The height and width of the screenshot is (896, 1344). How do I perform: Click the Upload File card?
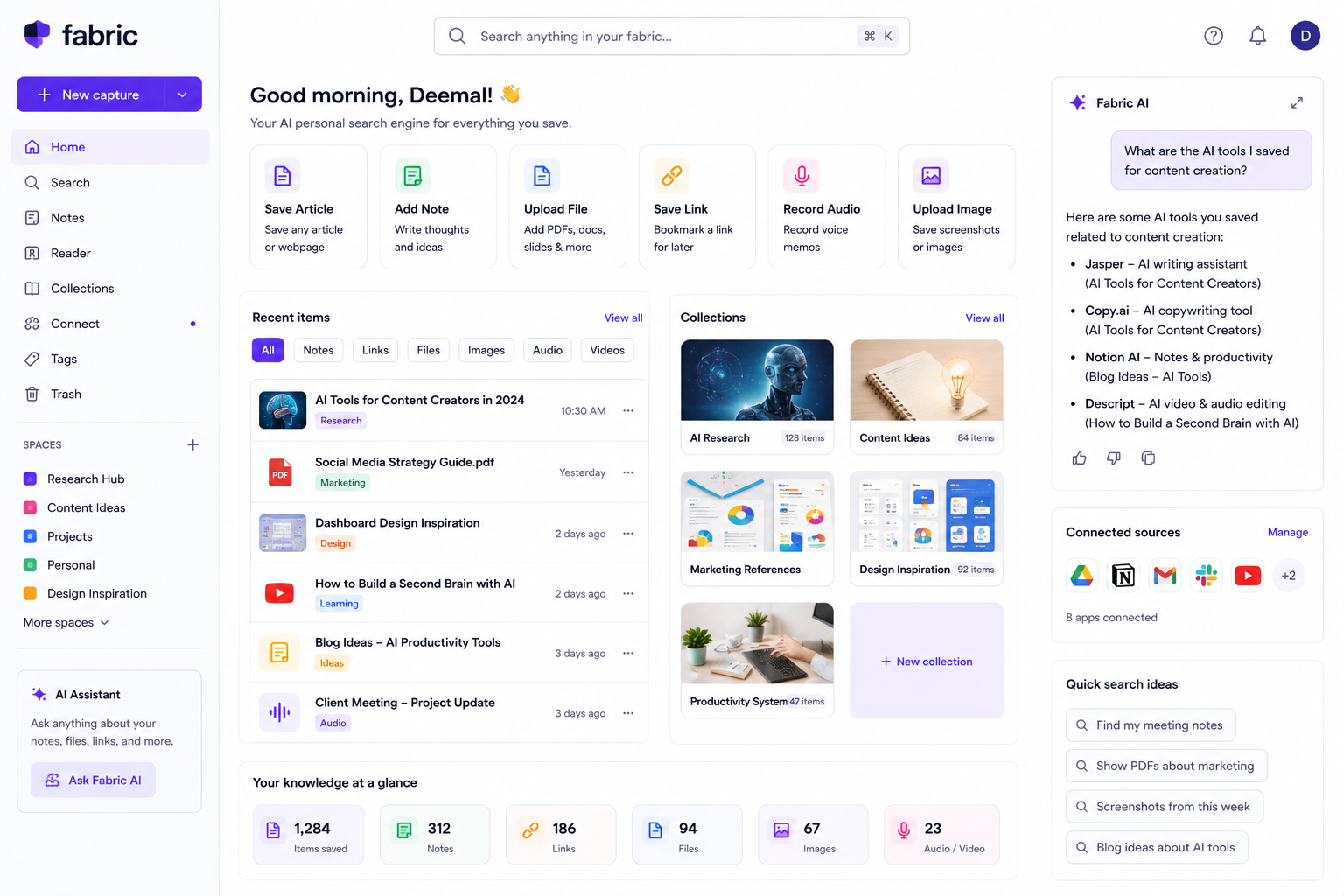tap(567, 207)
